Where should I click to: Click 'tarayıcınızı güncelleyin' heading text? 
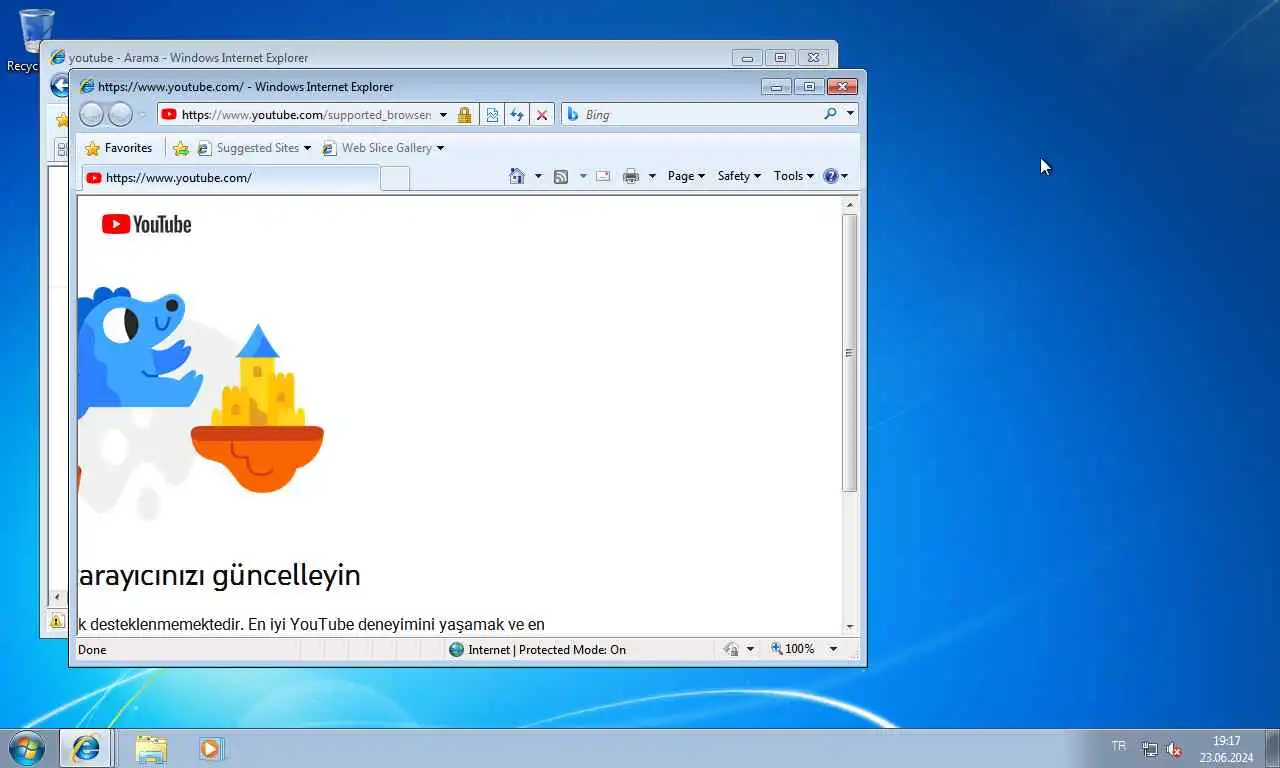[219, 576]
